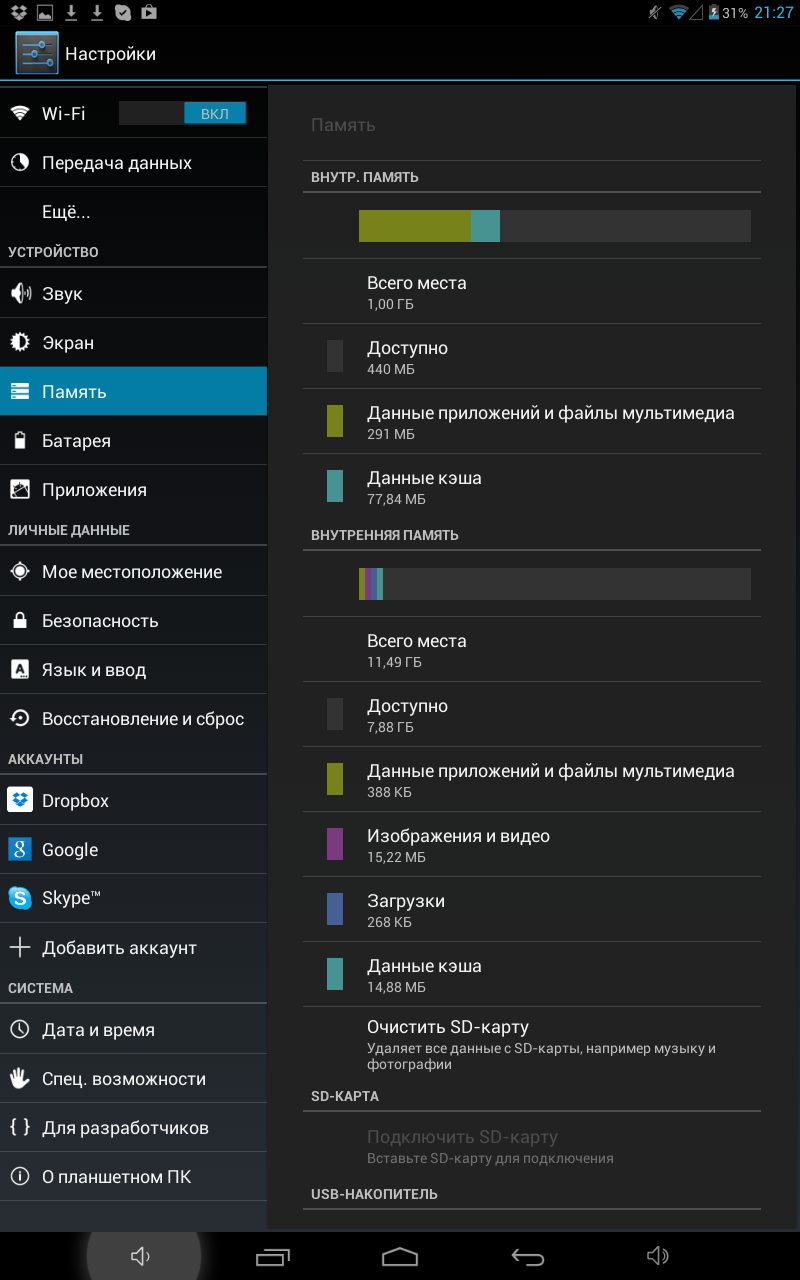Select the Экран brightness icon
Screen dimensions: 800x1280
coord(19,342)
